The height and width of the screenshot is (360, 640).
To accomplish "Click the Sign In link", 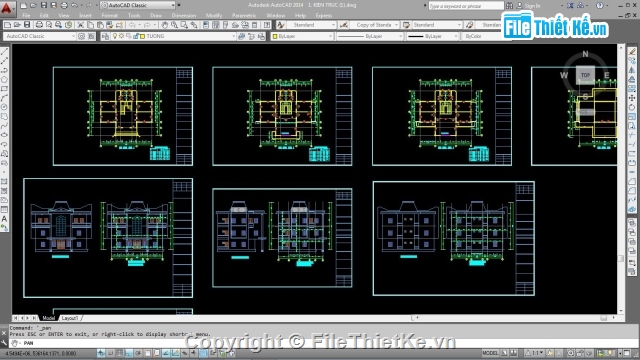I will pyautogui.click(x=532, y=6).
